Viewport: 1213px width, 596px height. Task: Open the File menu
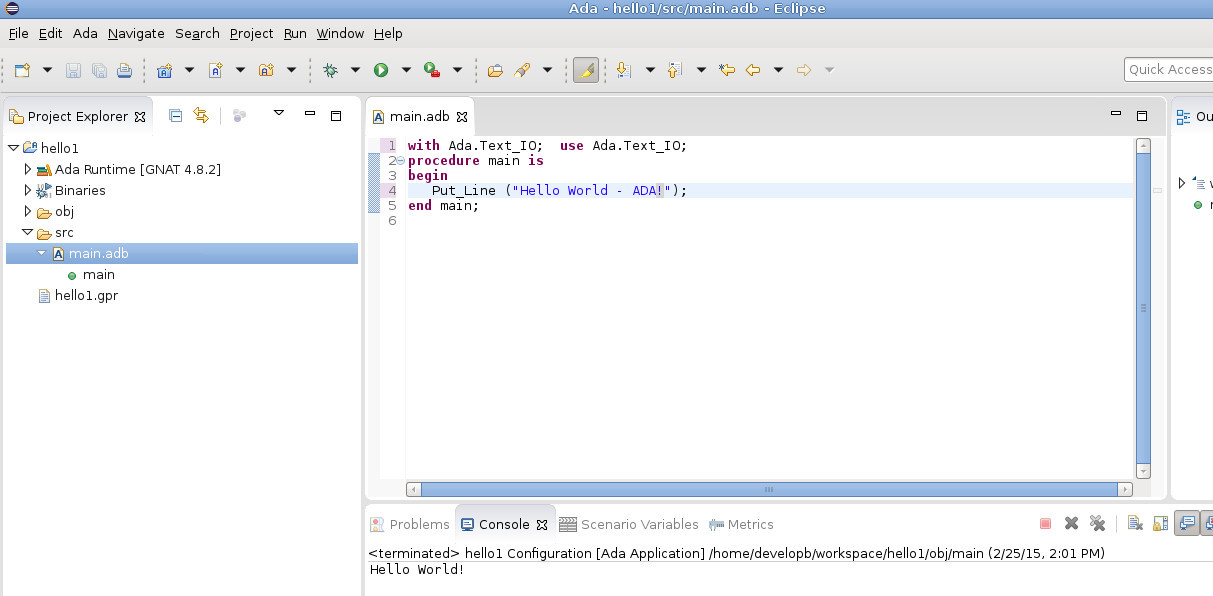[18, 33]
